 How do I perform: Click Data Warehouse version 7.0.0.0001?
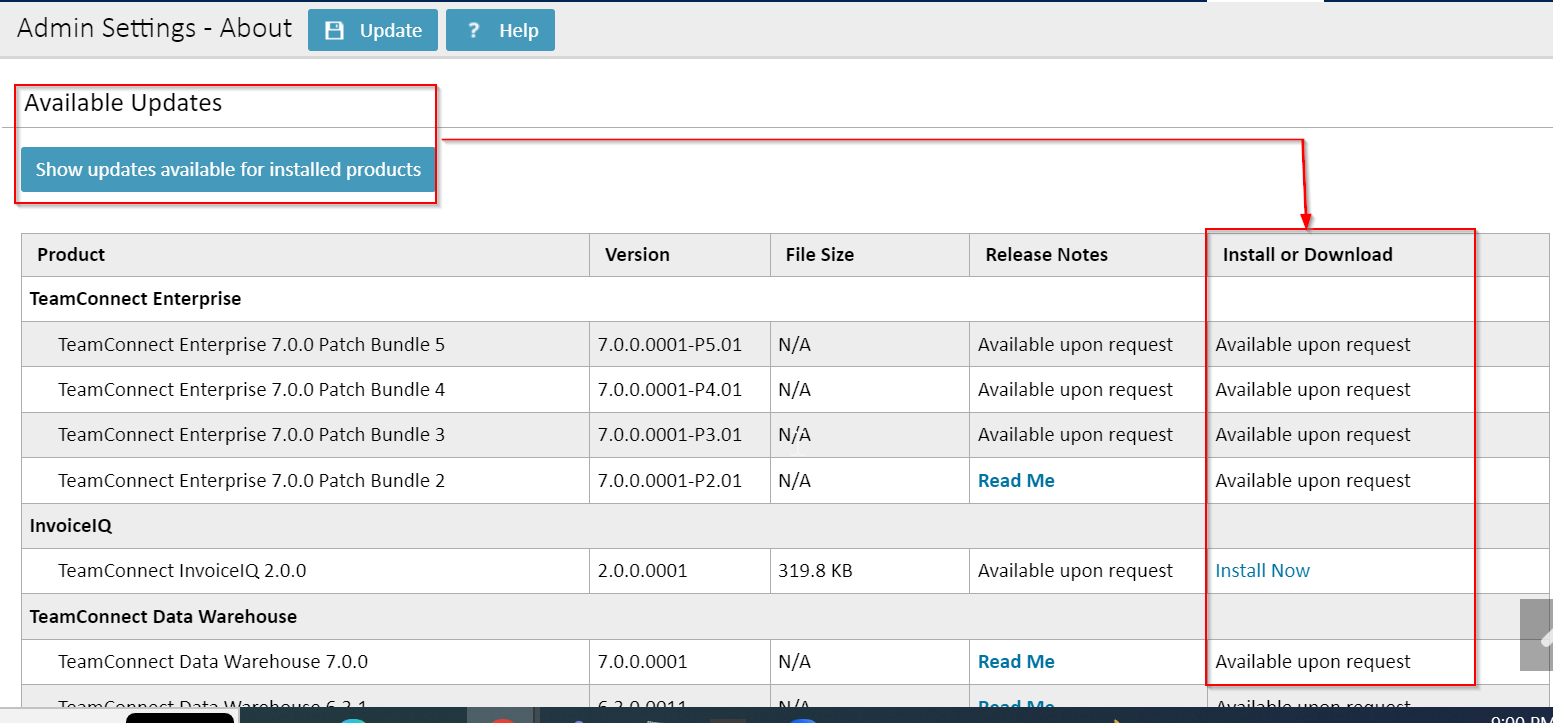click(x=642, y=662)
